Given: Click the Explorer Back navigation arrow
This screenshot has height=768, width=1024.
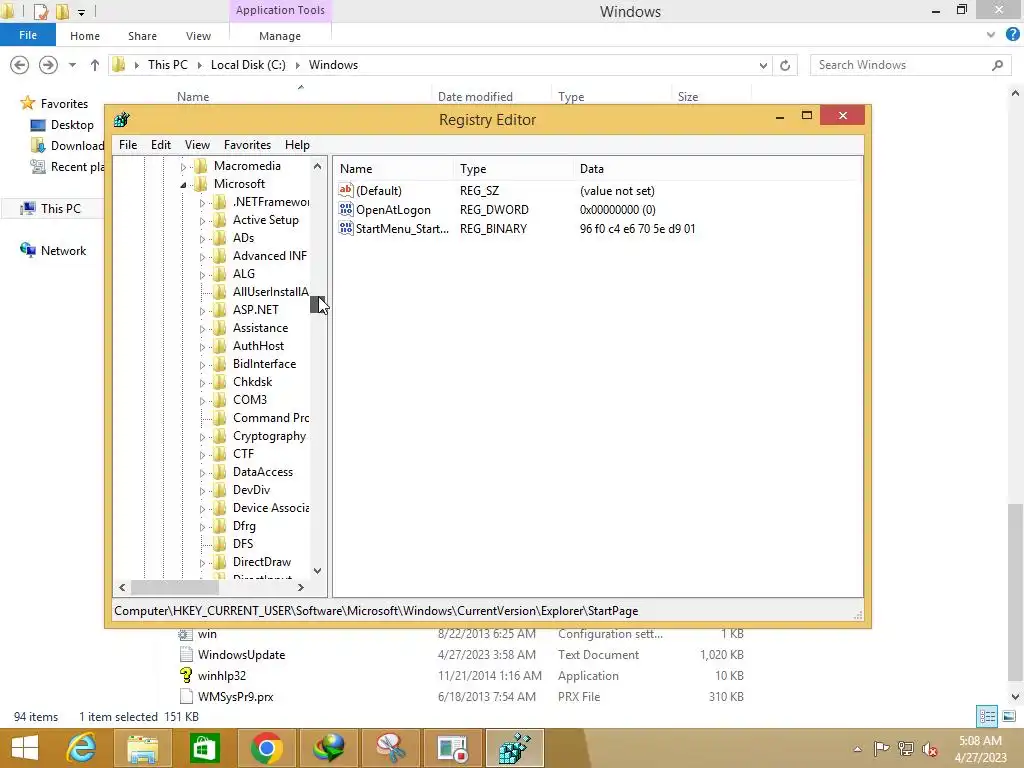Looking at the screenshot, I should (20, 65).
